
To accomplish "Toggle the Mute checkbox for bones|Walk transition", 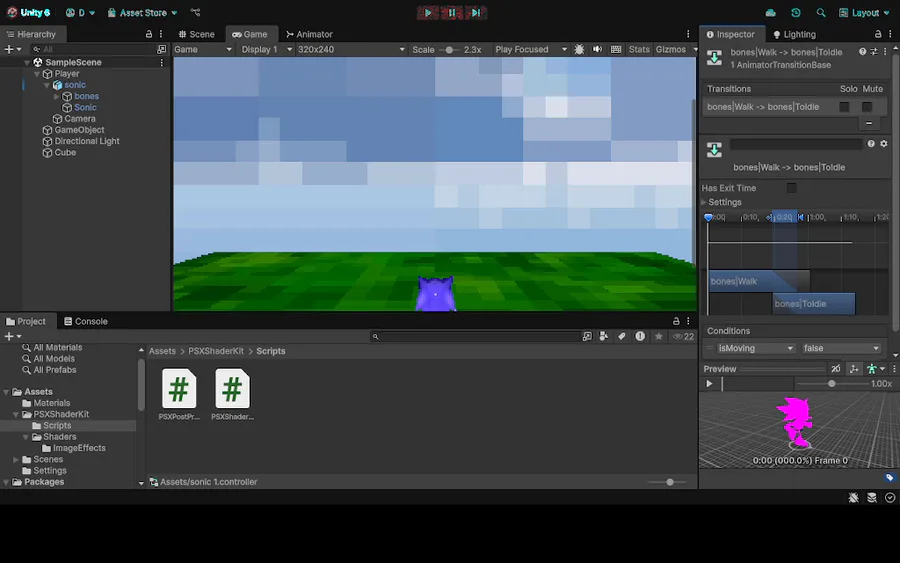I will [867, 107].
